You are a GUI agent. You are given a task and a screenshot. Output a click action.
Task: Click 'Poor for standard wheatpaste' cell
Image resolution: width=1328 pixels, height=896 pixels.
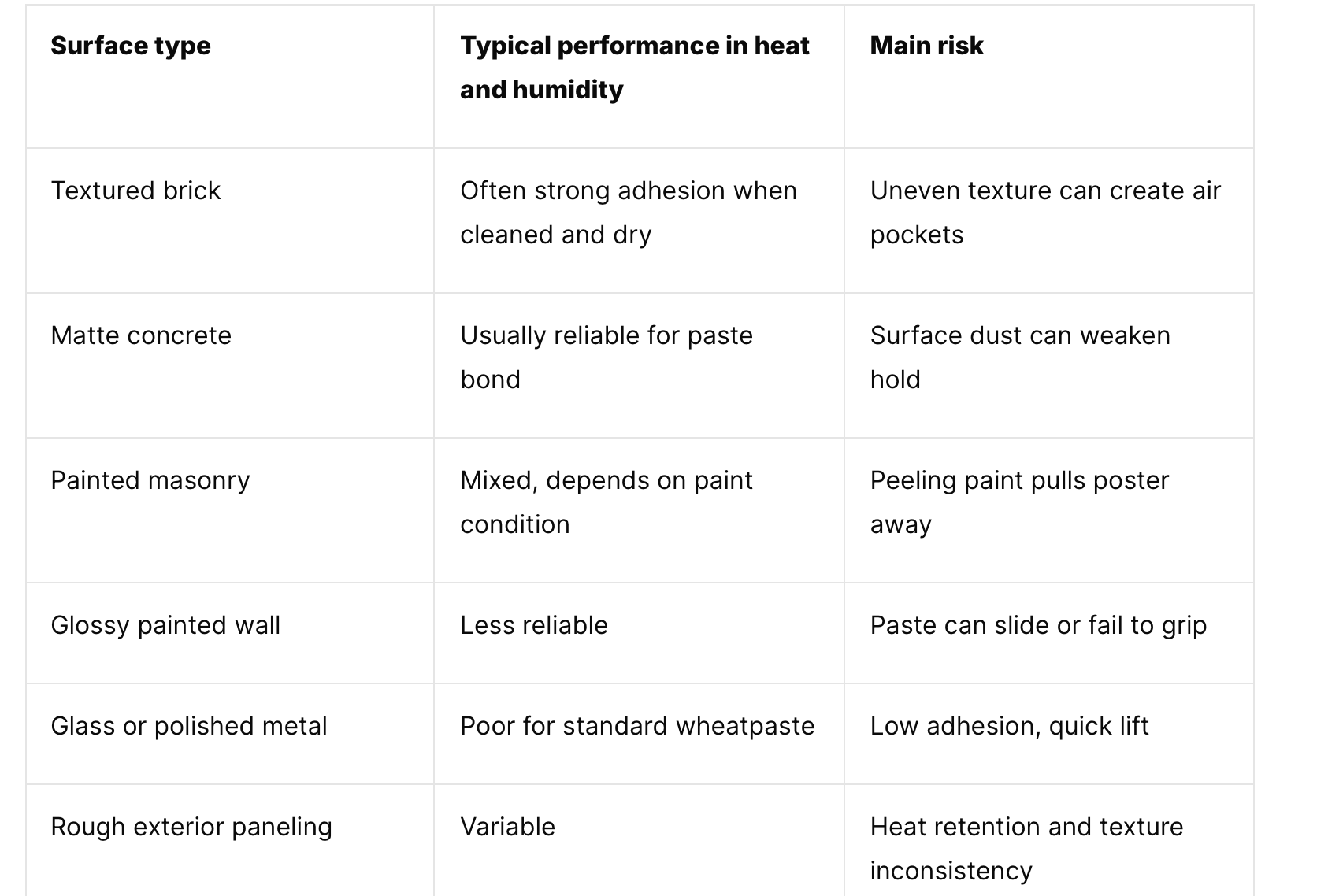coord(639,734)
